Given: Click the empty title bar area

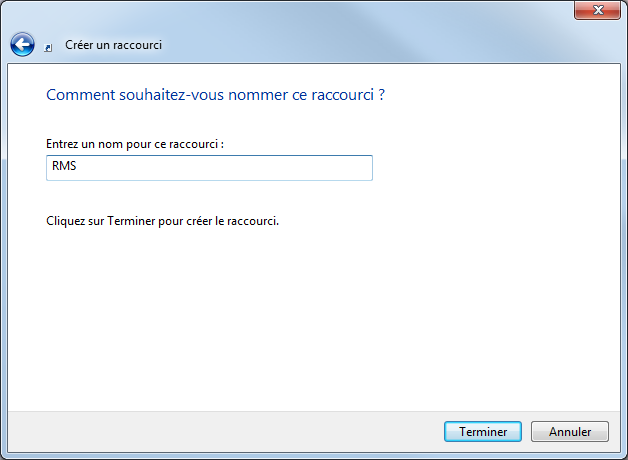Looking at the screenshot, I should [300, 10].
